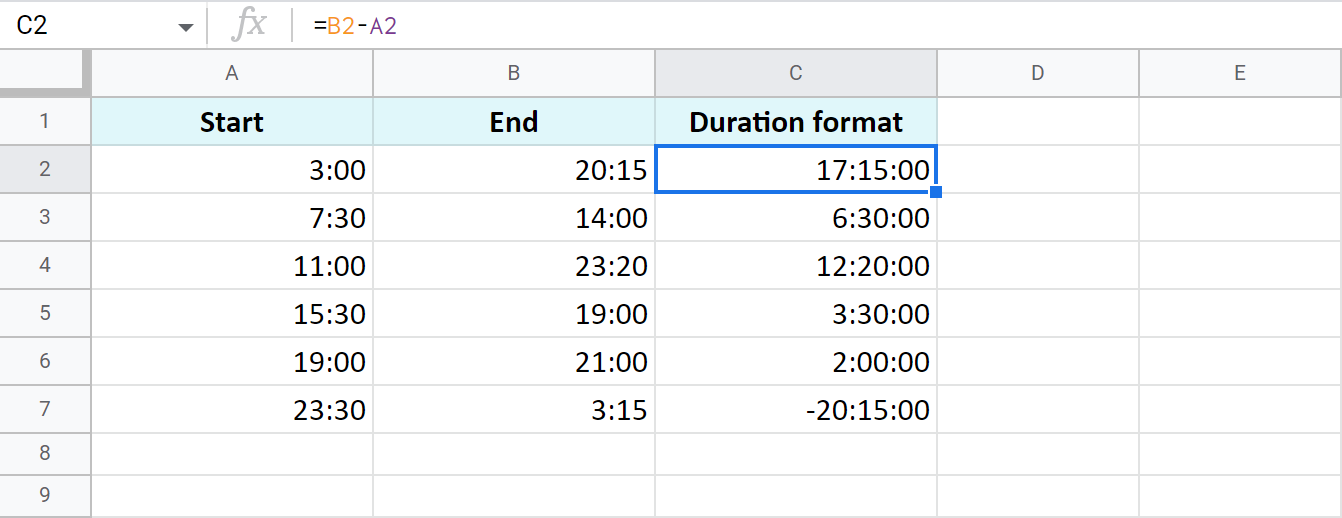Click the cell with end time 20:15
Image resolution: width=1342 pixels, height=518 pixels.
click(514, 170)
